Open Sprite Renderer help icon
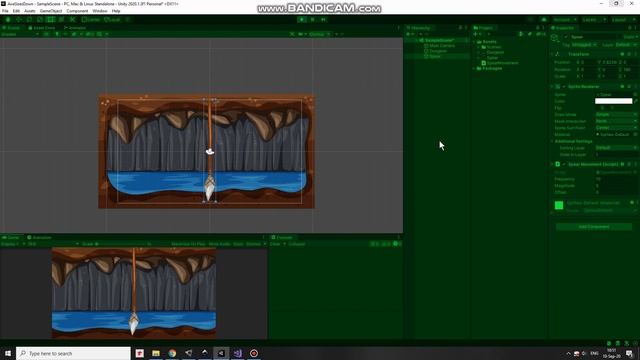Image resolution: width=640 pixels, height=360 pixels. coord(622,87)
